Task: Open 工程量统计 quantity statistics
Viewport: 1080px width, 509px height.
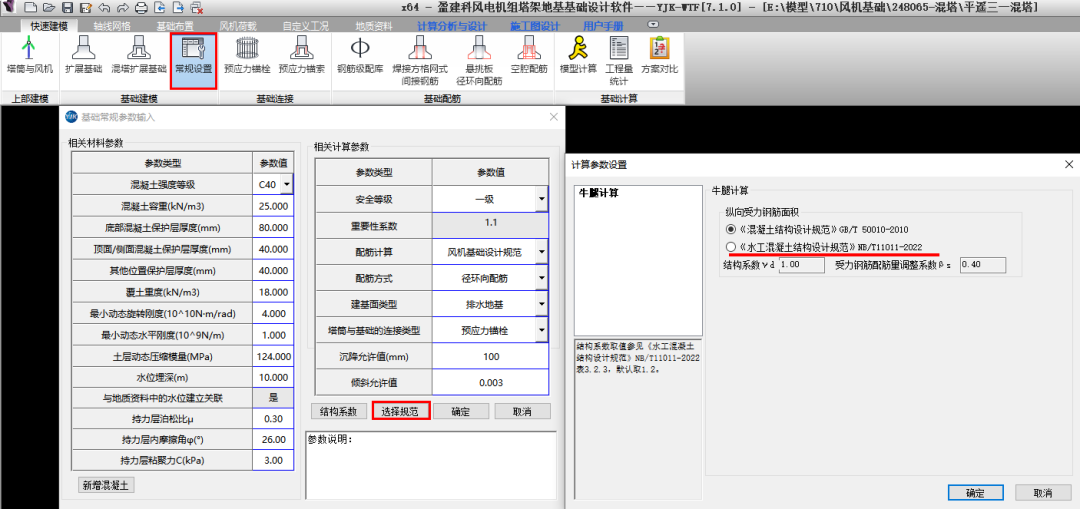Action: [619, 61]
